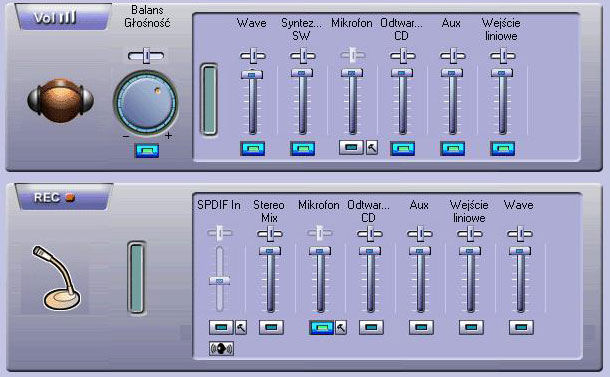Click SPDIF In recording fader handle
The height and width of the screenshot is (377, 610).
coord(219,281)
